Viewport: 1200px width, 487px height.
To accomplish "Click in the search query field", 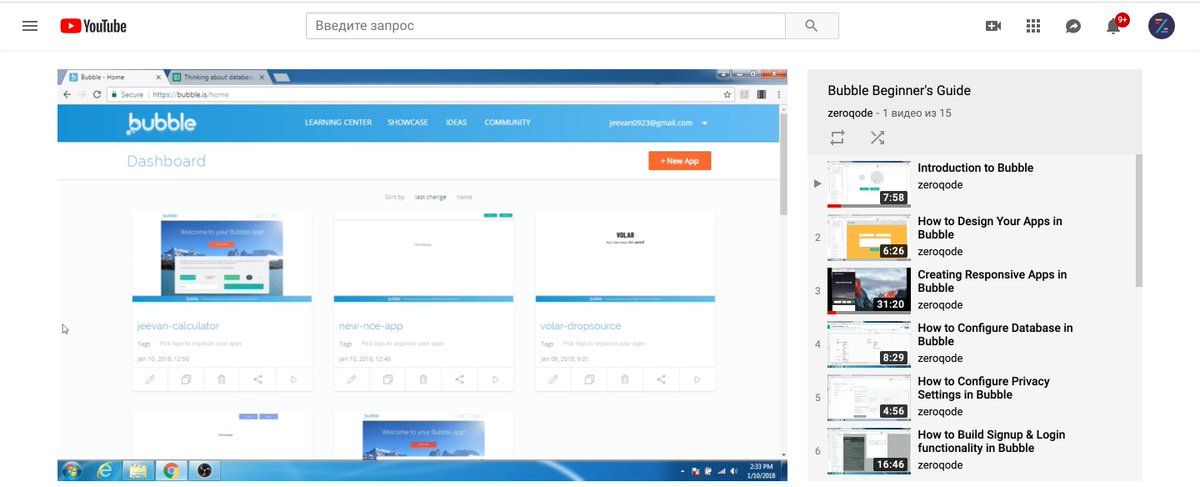I will (546, 26).
